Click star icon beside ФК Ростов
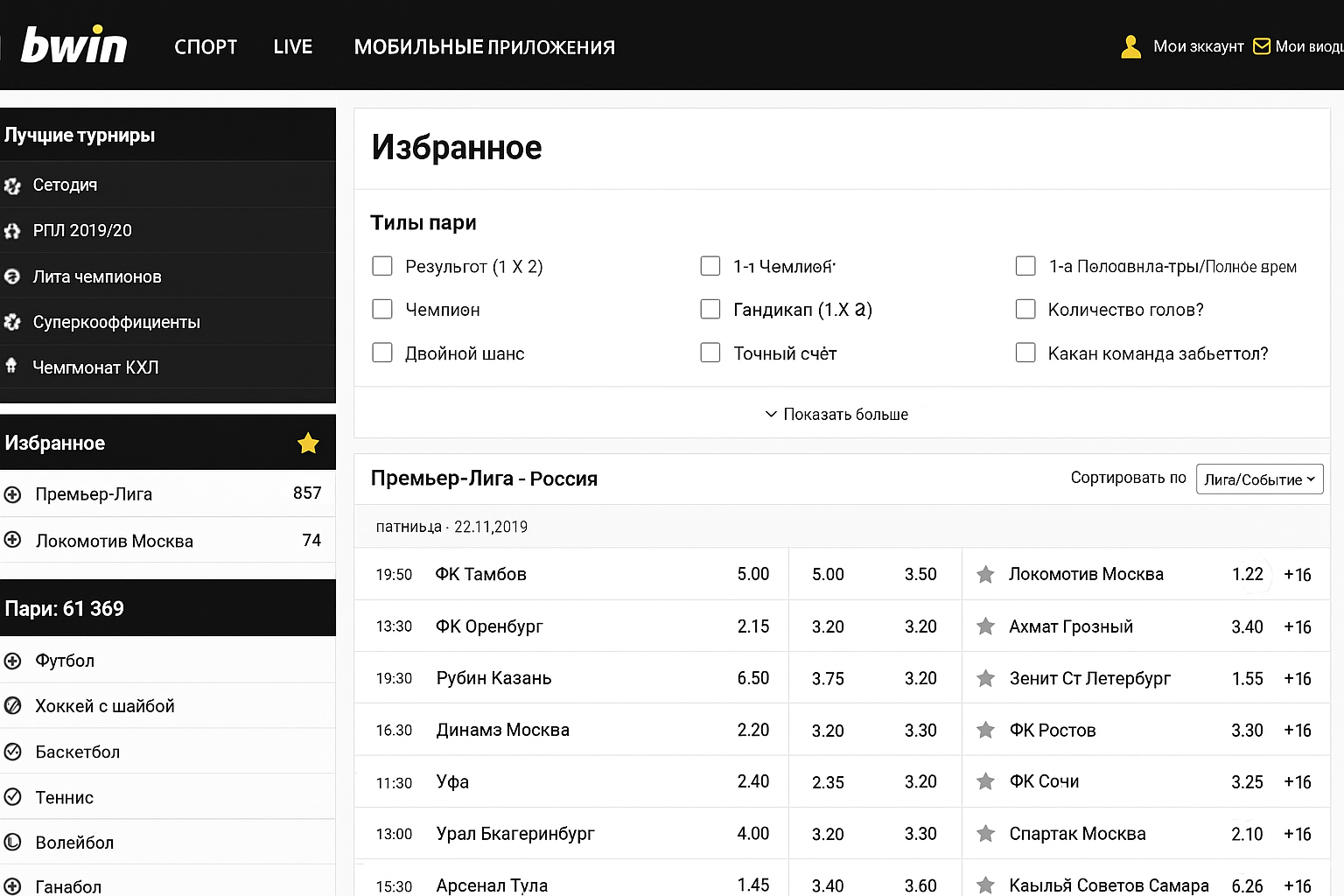Image resolution: width=1344 pixels, height=896 pixels. (x=985, y=731)
